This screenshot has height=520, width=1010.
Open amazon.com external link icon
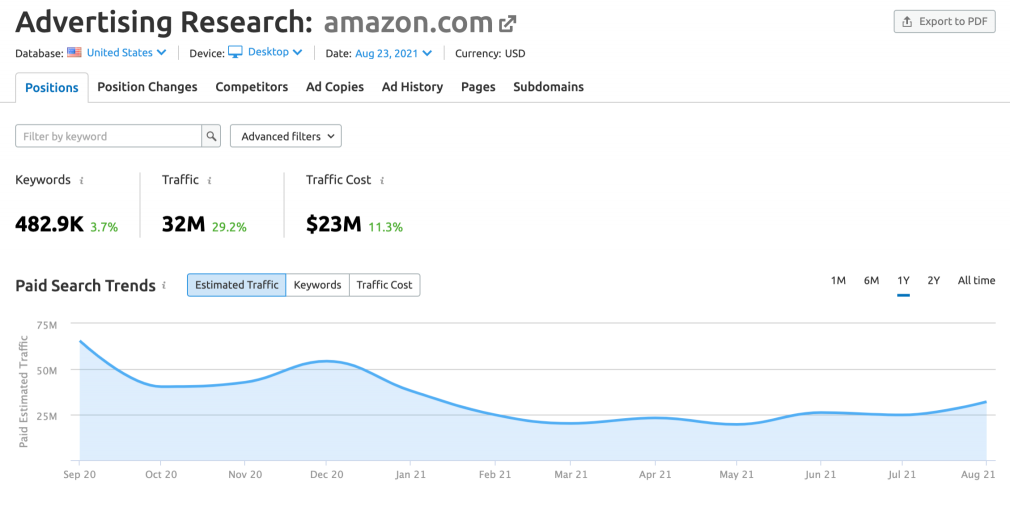[508, 24]
